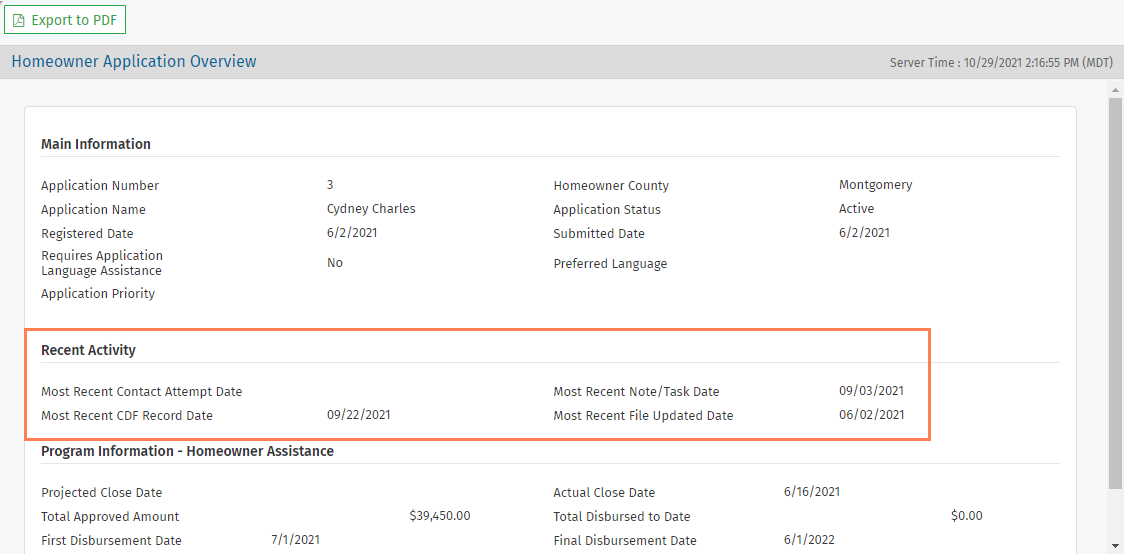Screen dimensions: 1124x554
Task: Click the Homeowner Application Overview title
Action: pos(134,62)
